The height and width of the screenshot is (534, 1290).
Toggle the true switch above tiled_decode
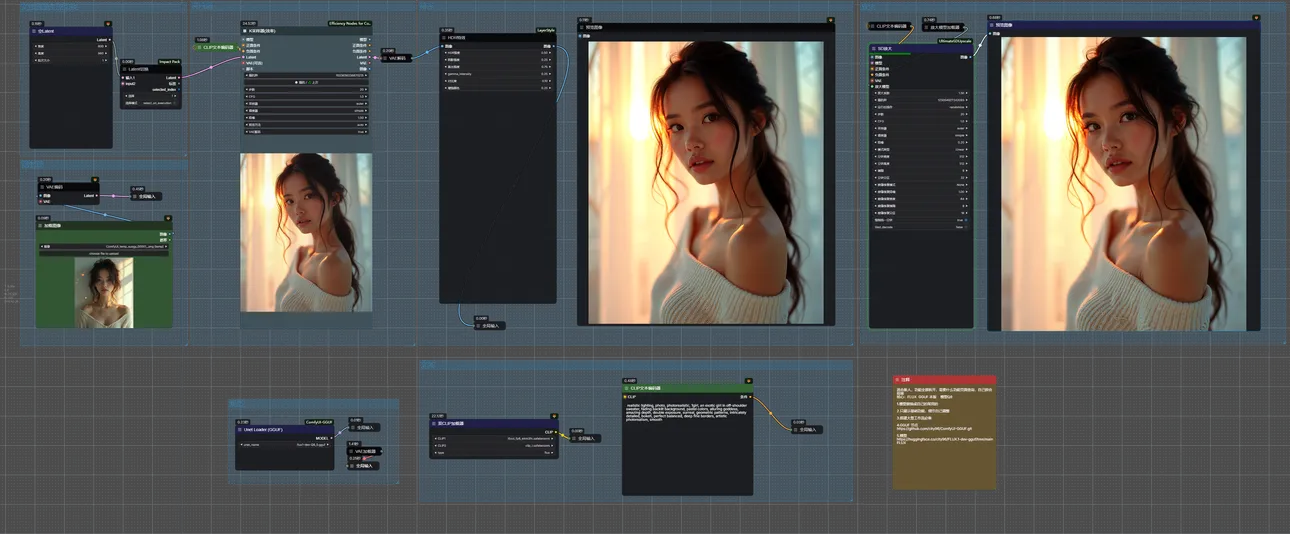[921, 220]
